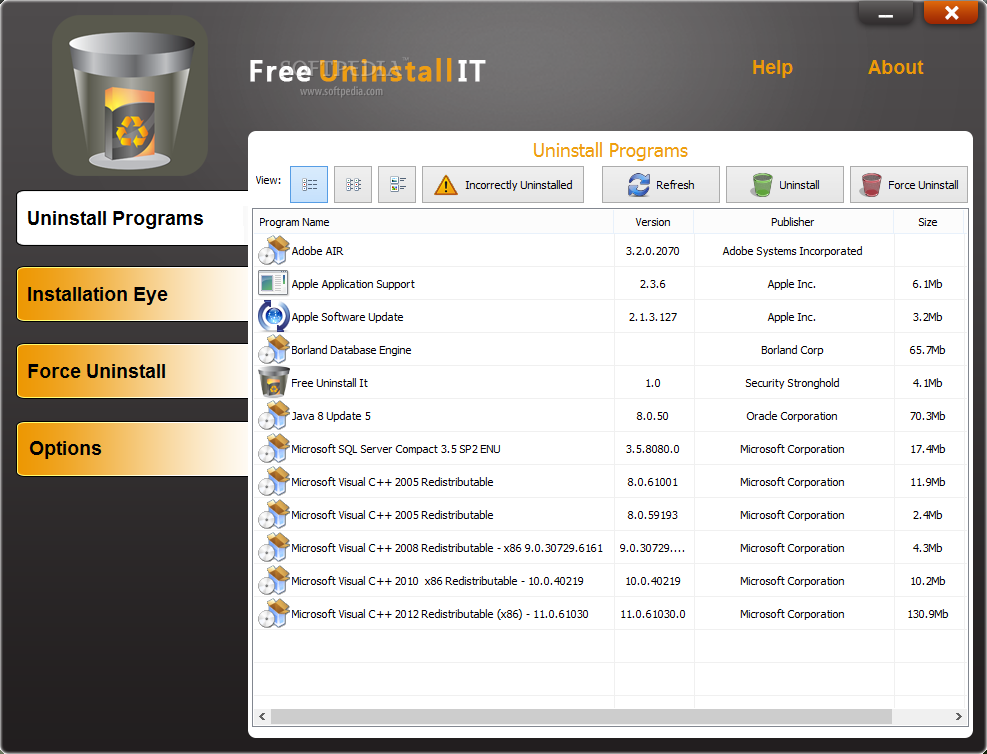Select the first list view icon
This screenshot has height=754, width=987.
[x=308, y=184]
